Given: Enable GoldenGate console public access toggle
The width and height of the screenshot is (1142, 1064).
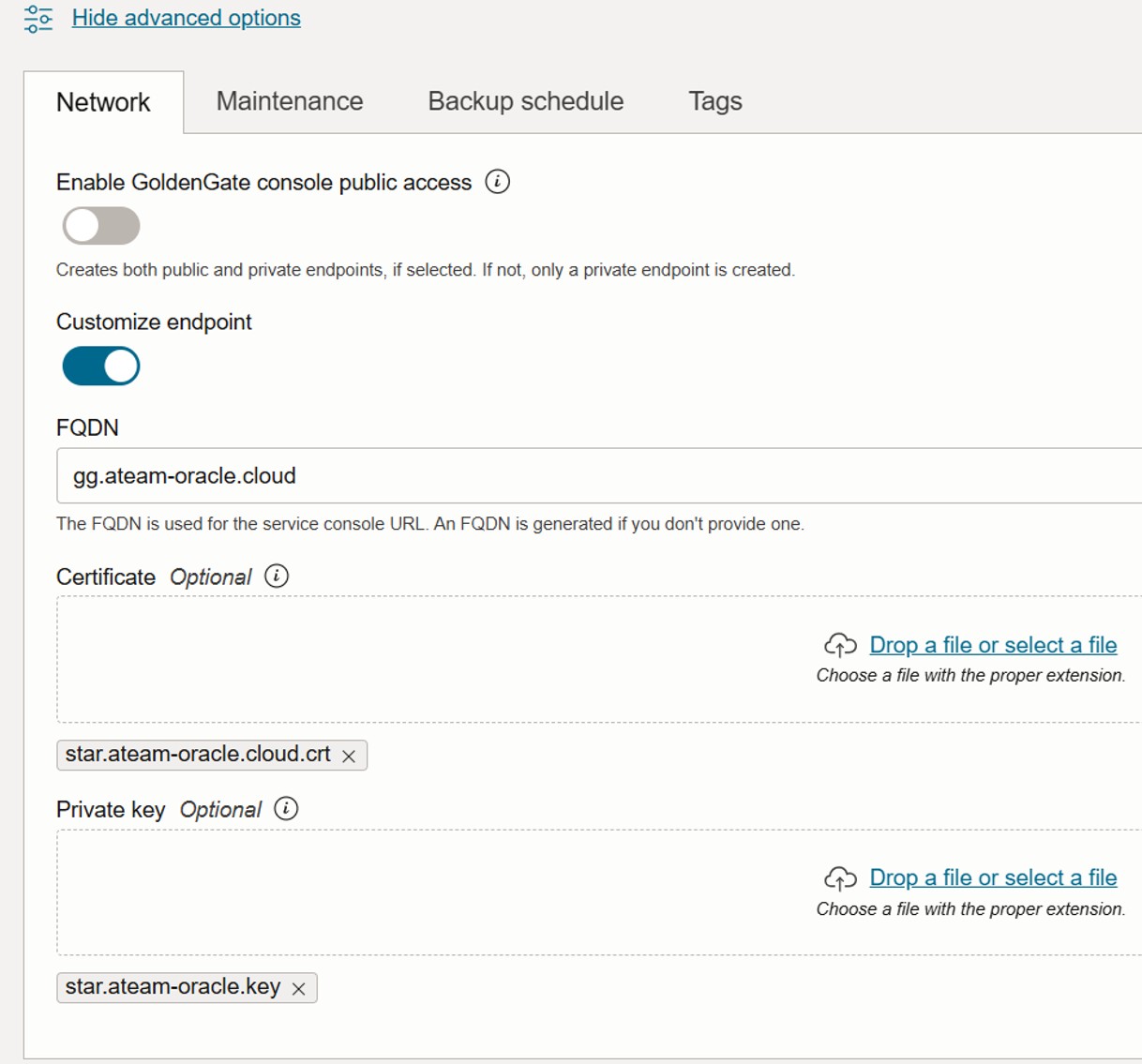Looking at the screenshot, I should pyautogui.click(x=101, y=226).
